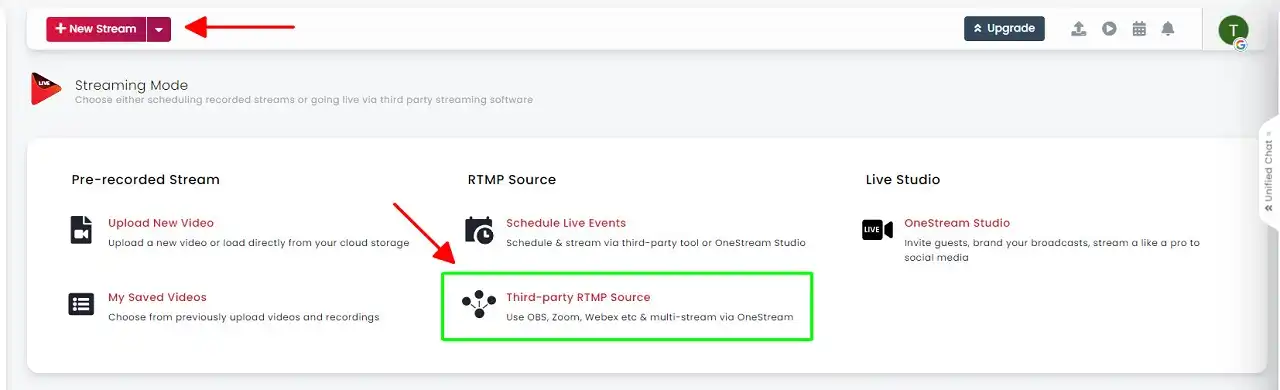Open the Schedule Live Events link
1280x390 pixels.
[x=566, y=223]
